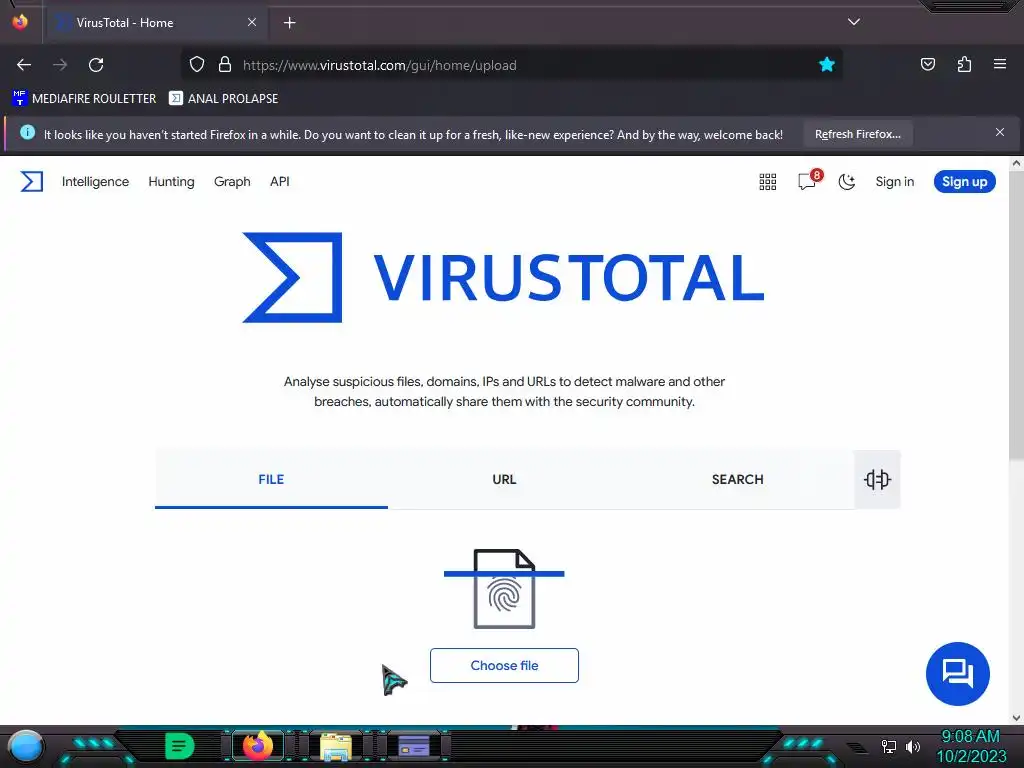Select the FILE tab
Image resolution: width=1024 pixels, height=768 pixels.
pyautogui.click(x=271, y=479)
